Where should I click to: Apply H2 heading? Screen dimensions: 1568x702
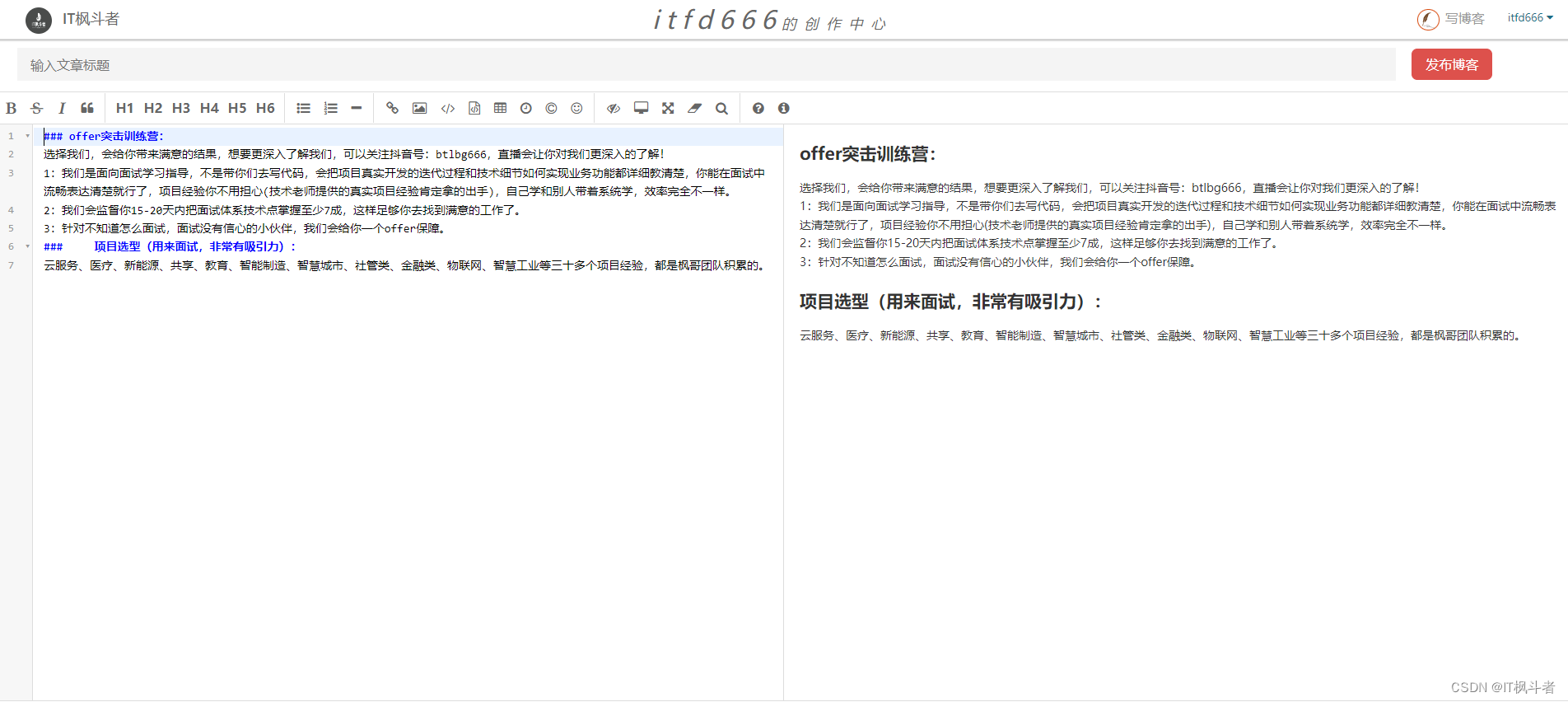pos(153,108)
